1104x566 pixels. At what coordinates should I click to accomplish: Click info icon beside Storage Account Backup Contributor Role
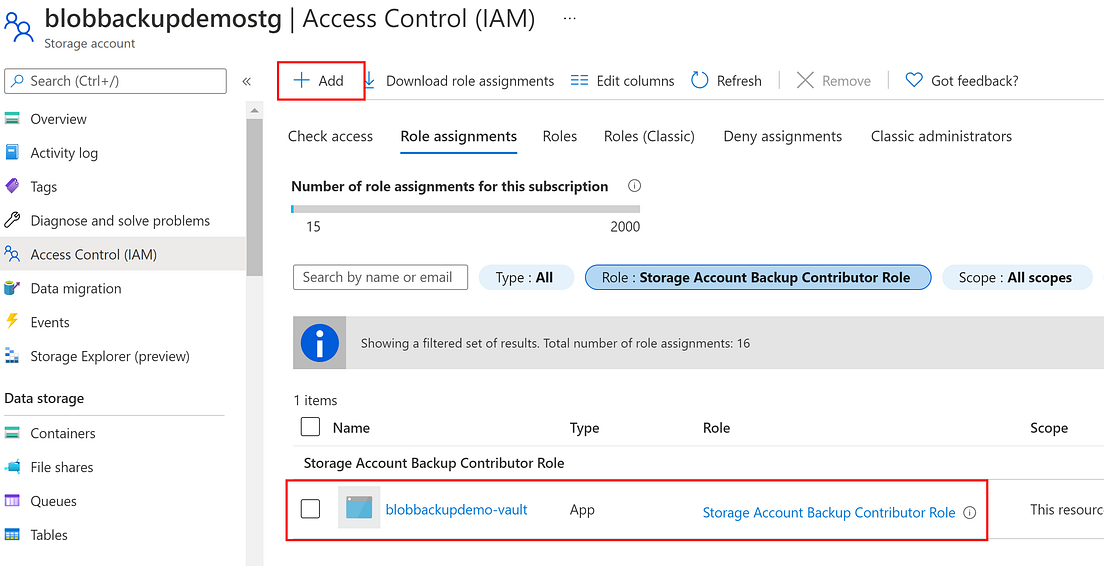coord(969,513)
